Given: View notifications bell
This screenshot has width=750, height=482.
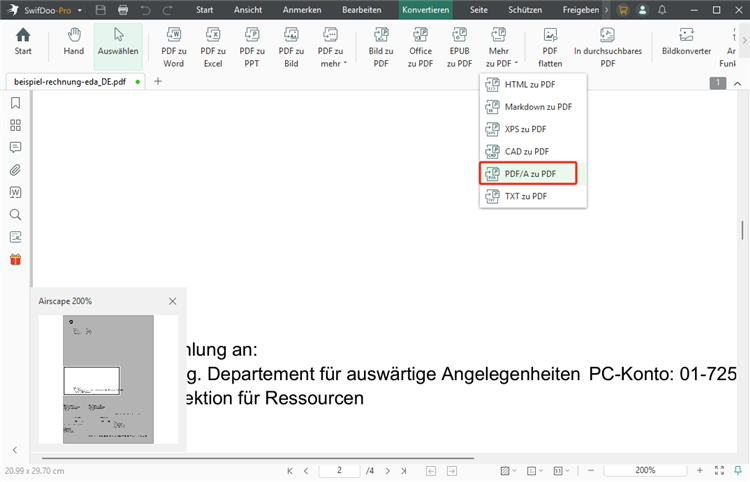Looking at the screenshot, I should pos(662,10).
